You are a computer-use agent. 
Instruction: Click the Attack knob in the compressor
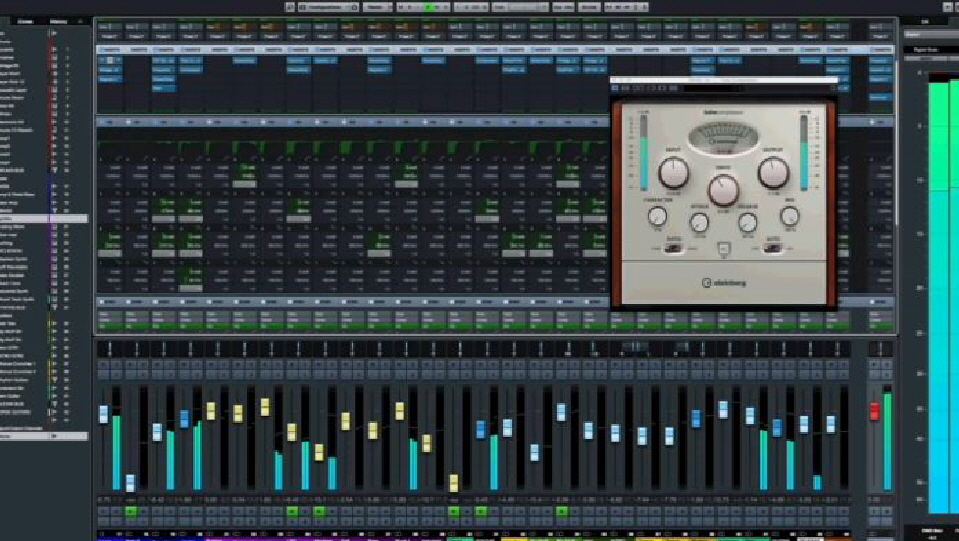click(700, 222)
